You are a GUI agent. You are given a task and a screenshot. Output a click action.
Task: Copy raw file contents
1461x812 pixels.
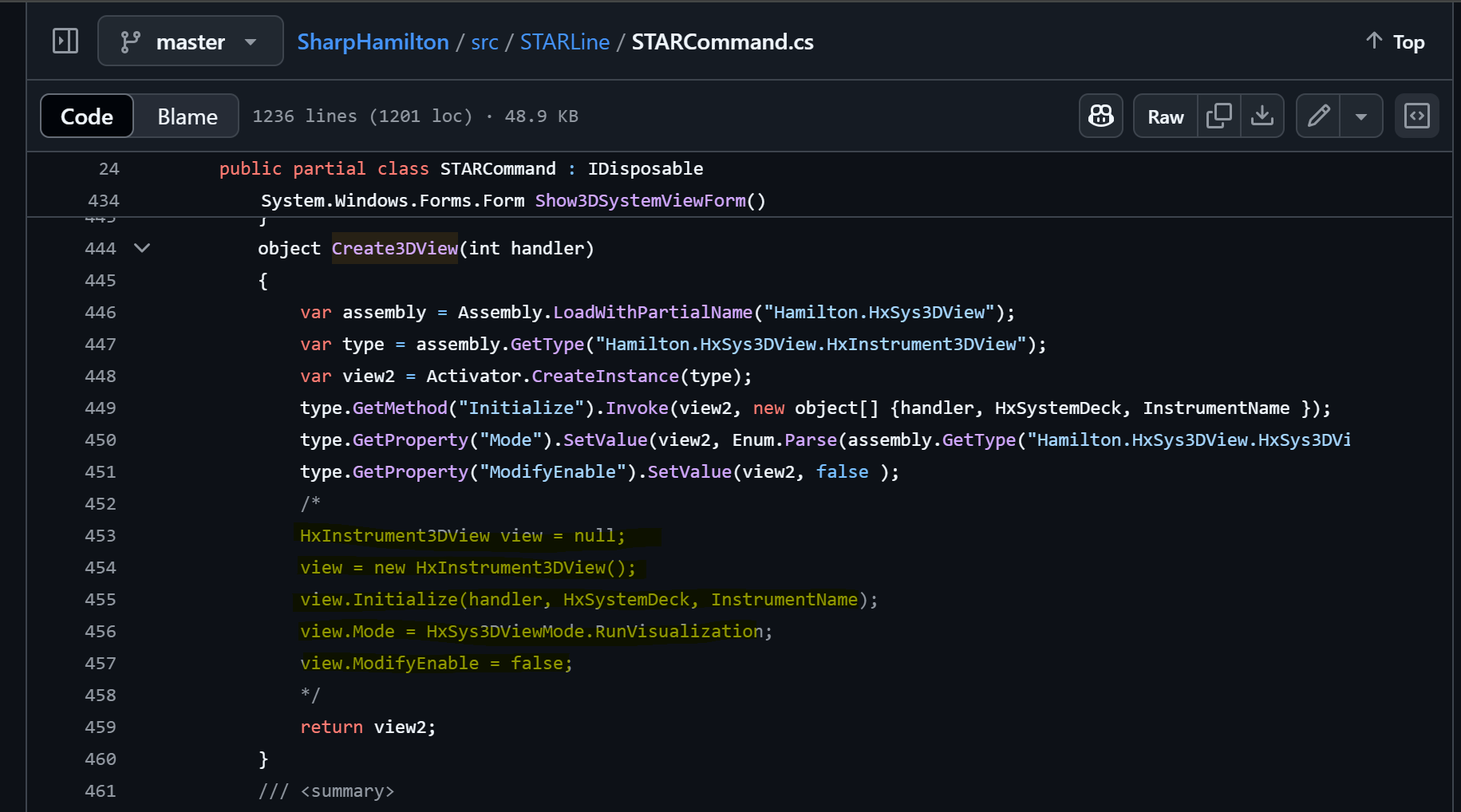pyautogui.click(x=1219, y=116)
